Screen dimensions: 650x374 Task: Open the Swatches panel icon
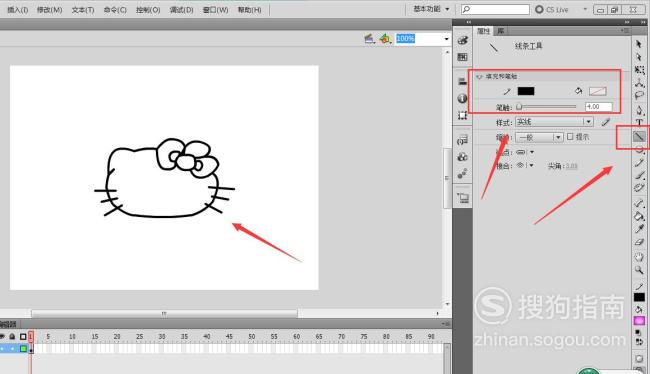(x=463, y=57)
